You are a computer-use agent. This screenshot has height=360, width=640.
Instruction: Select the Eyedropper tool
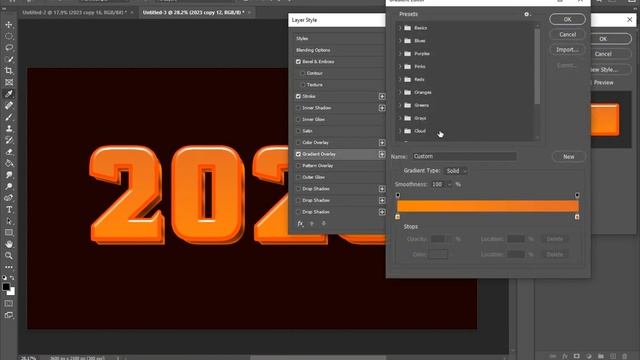pyautogui.click(x=9, y=94)
